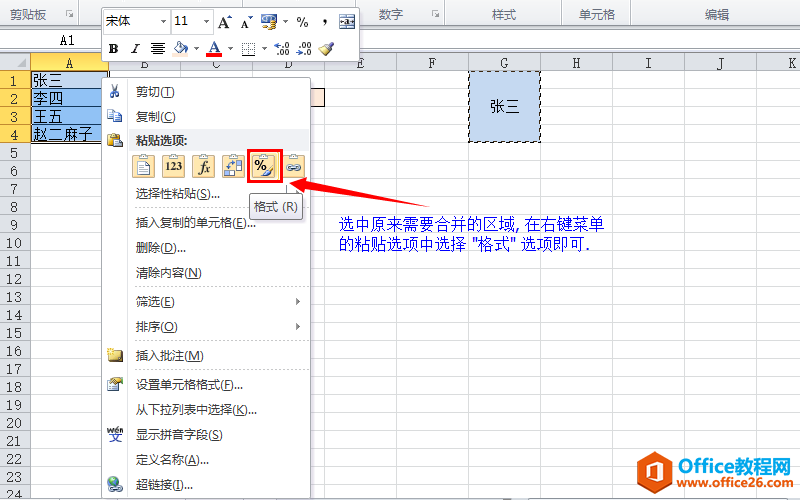Open 选择性粘贴(S)... menu entry
The height and width of the screenshot is (500, 800).
pos(206,194)
